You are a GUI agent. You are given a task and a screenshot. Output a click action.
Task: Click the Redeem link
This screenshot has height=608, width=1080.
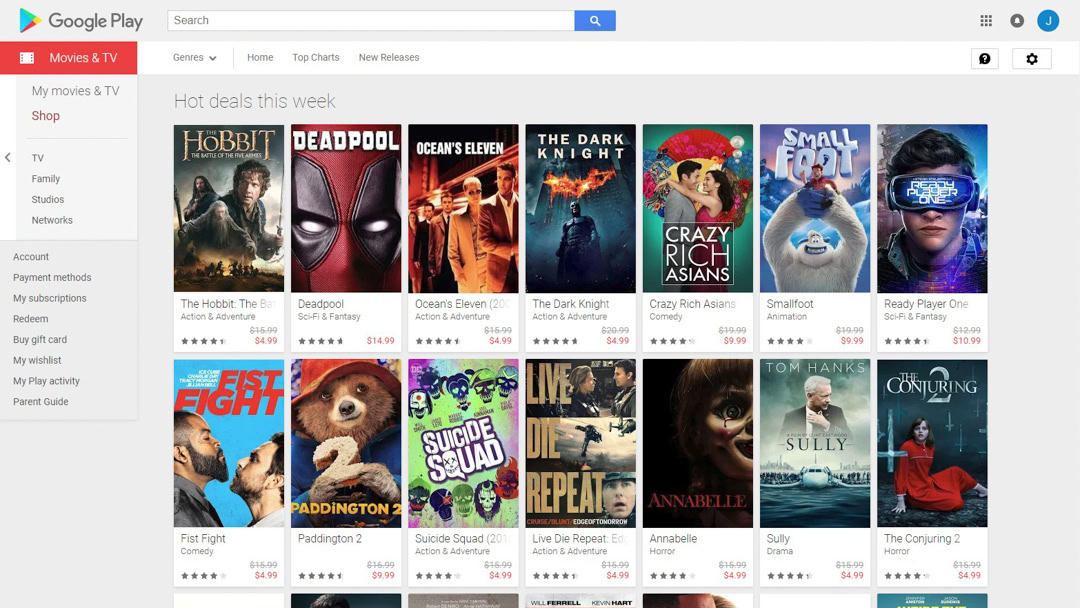tap(30, 318)
